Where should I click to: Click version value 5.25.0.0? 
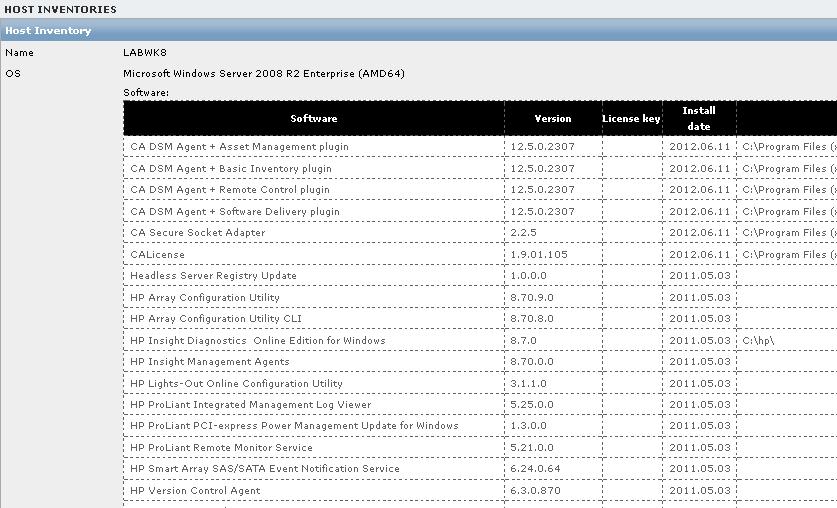click(532, 404)
